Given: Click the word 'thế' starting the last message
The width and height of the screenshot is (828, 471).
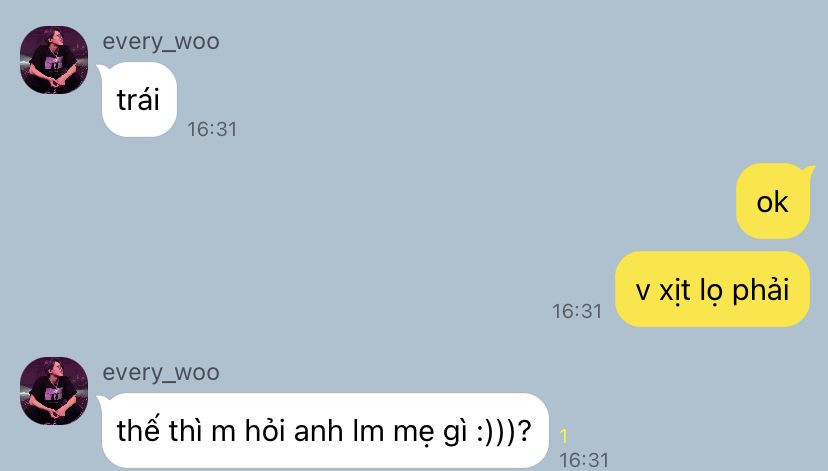Looking at the screenshot, I should 138,429.
